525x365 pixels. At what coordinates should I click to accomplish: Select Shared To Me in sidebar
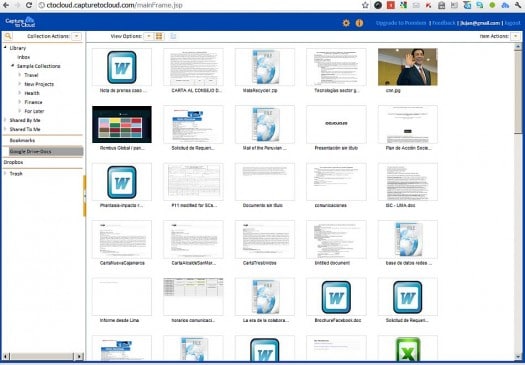click(25, 129)
